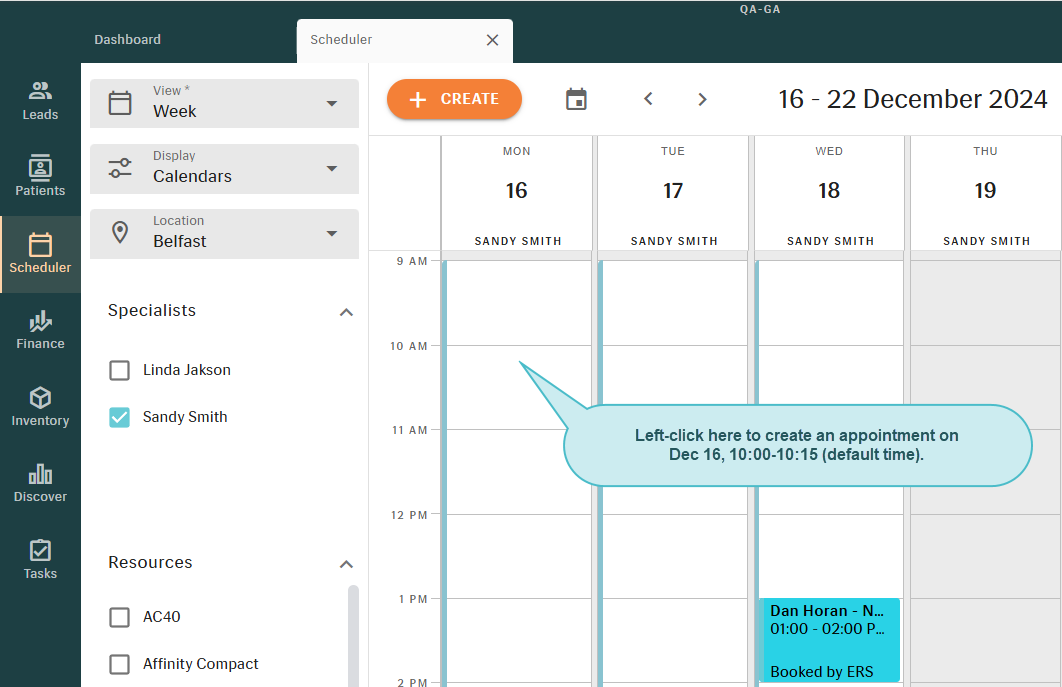1062x687 pixels.
Task: Close the Scheduler tab
Action: pos(492,40)
